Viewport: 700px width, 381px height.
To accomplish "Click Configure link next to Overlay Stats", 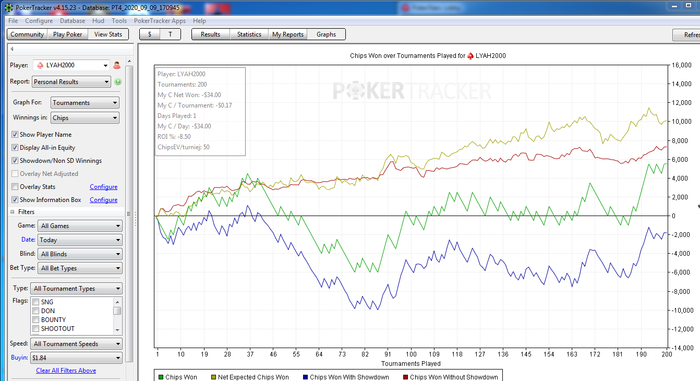I will point(104,187).
